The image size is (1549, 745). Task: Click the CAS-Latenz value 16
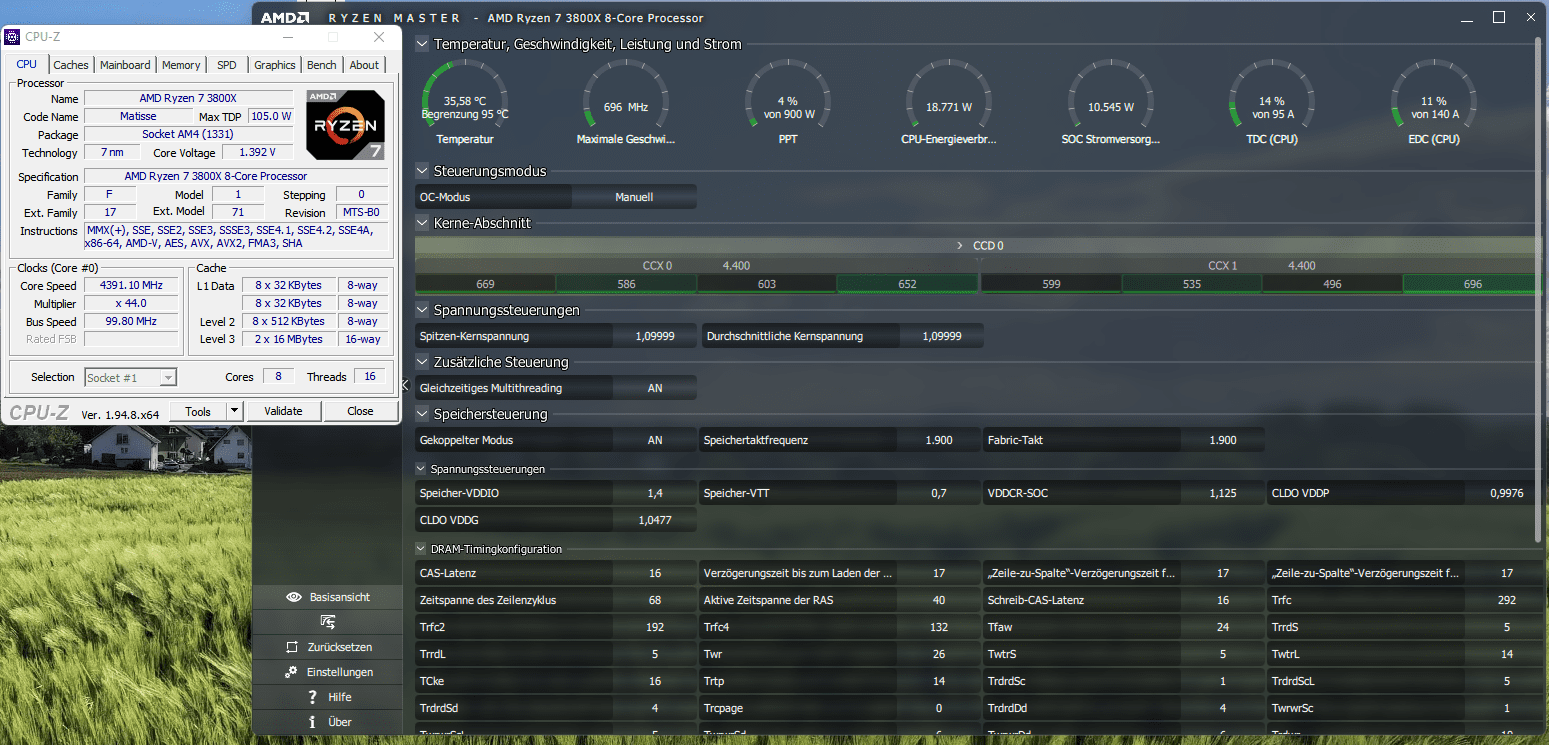655,573
